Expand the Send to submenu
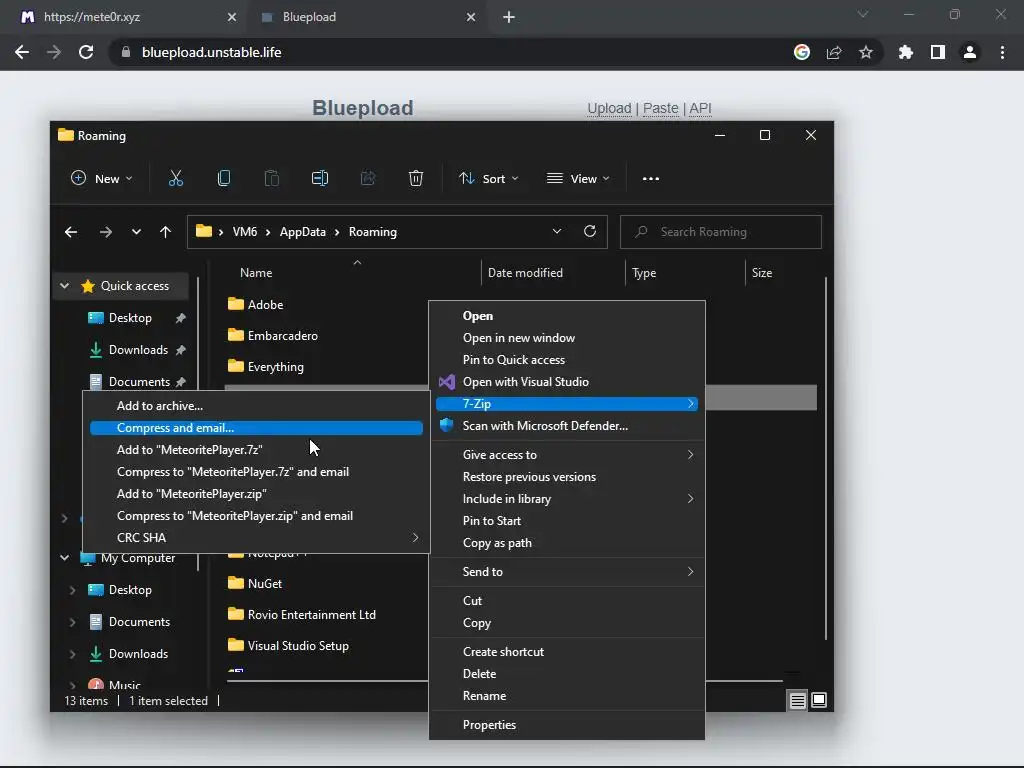 coord(567,571)
